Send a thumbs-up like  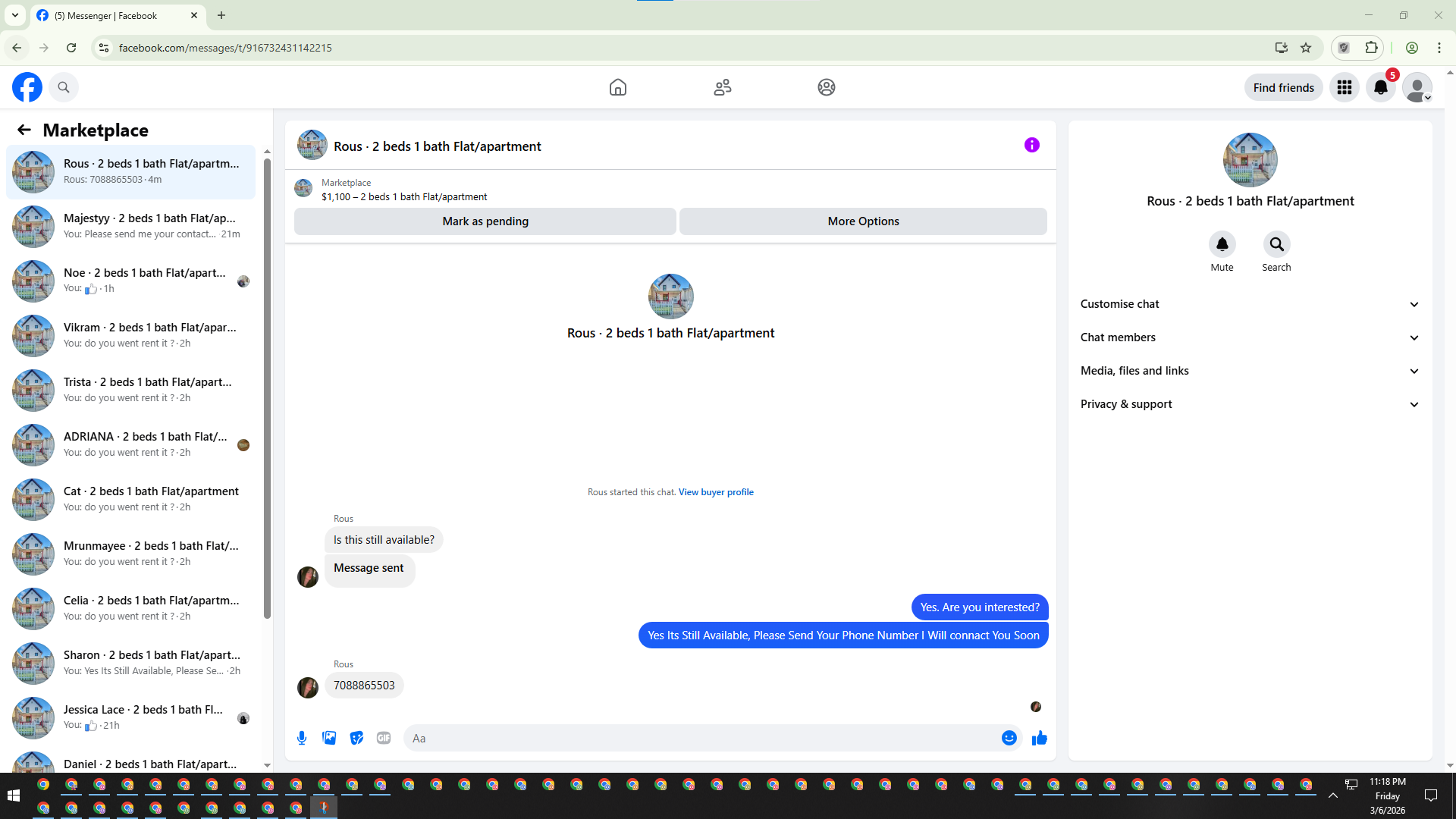tap(1039, 738)
